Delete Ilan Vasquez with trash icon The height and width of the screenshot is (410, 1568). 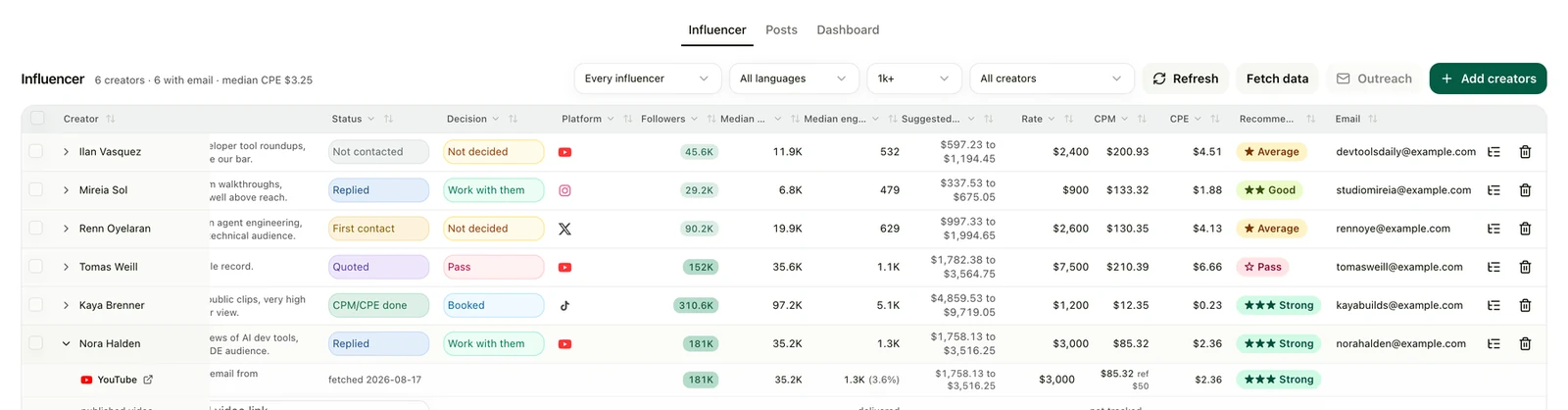pyautogui.click(x=1525, y=152)
